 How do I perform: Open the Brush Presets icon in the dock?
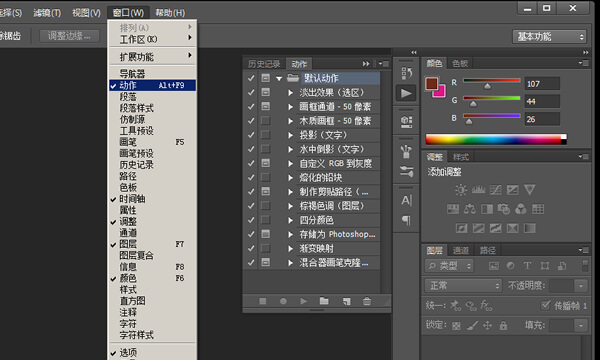(406, 171)
